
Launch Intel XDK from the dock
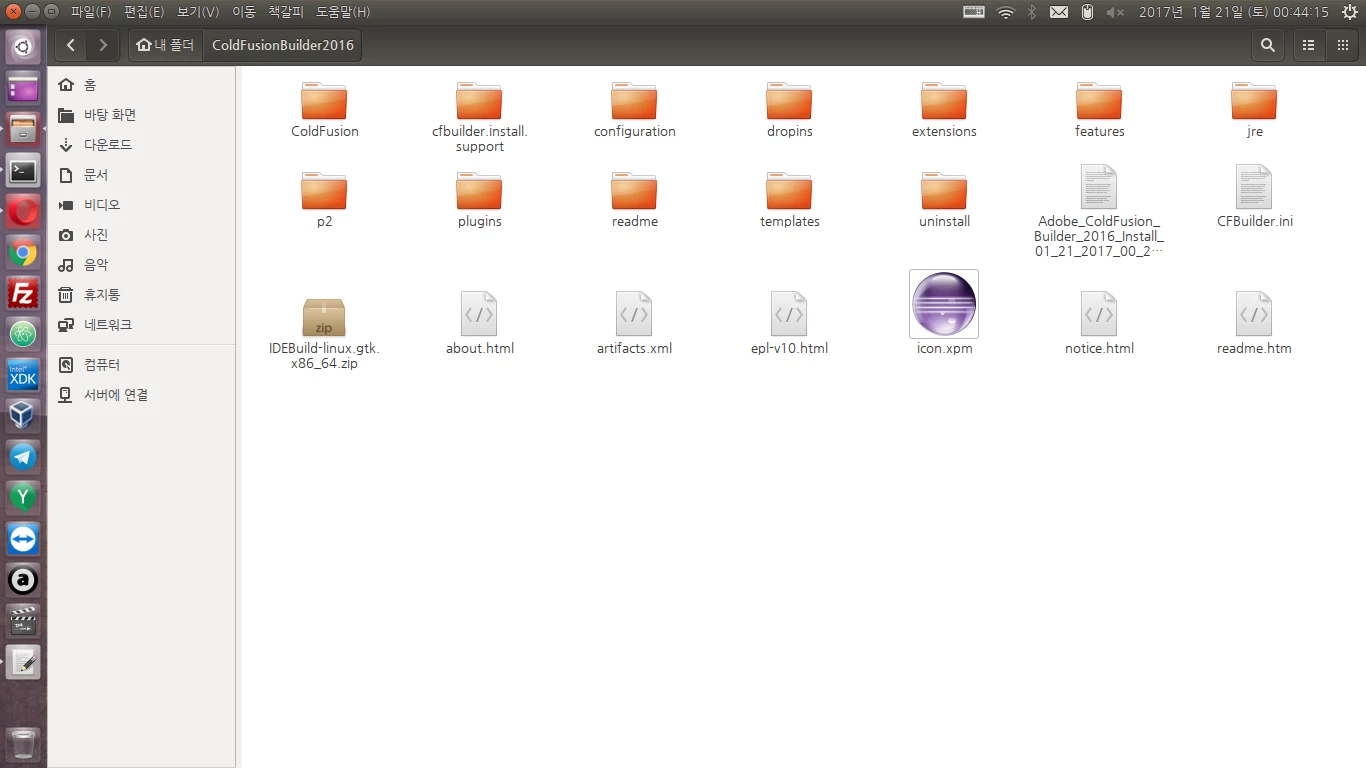click(23, 375)
